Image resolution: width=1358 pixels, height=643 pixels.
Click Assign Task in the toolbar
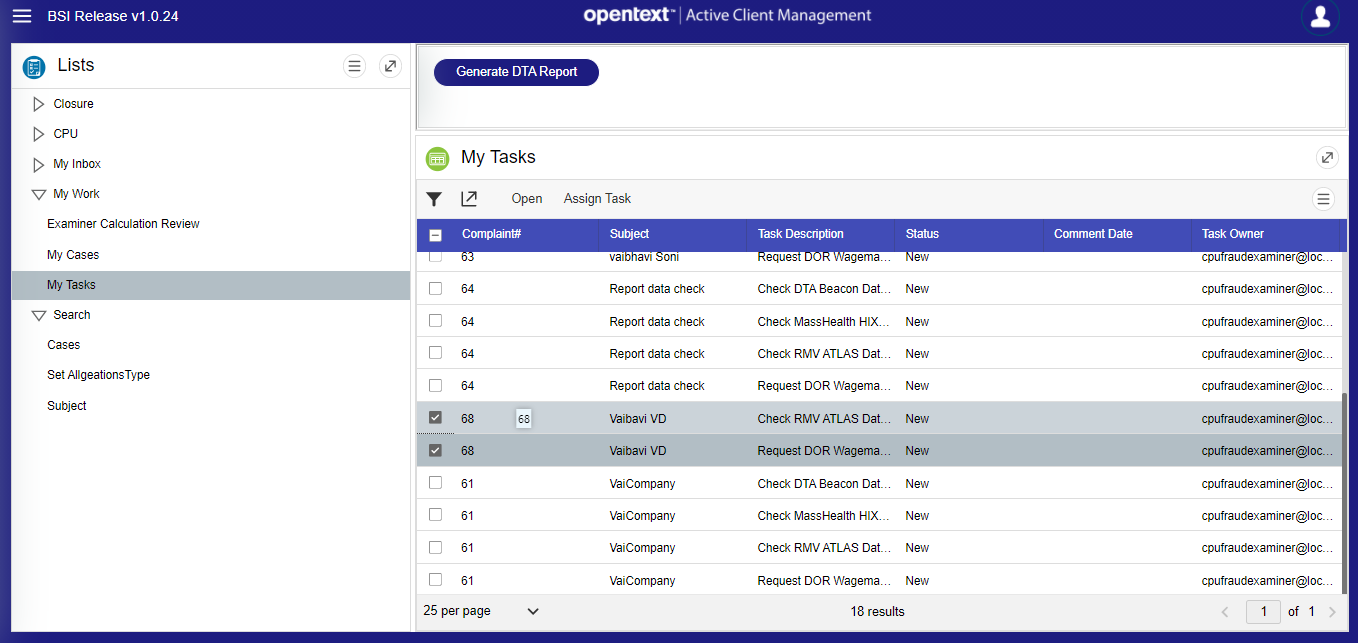coord(597,199)
